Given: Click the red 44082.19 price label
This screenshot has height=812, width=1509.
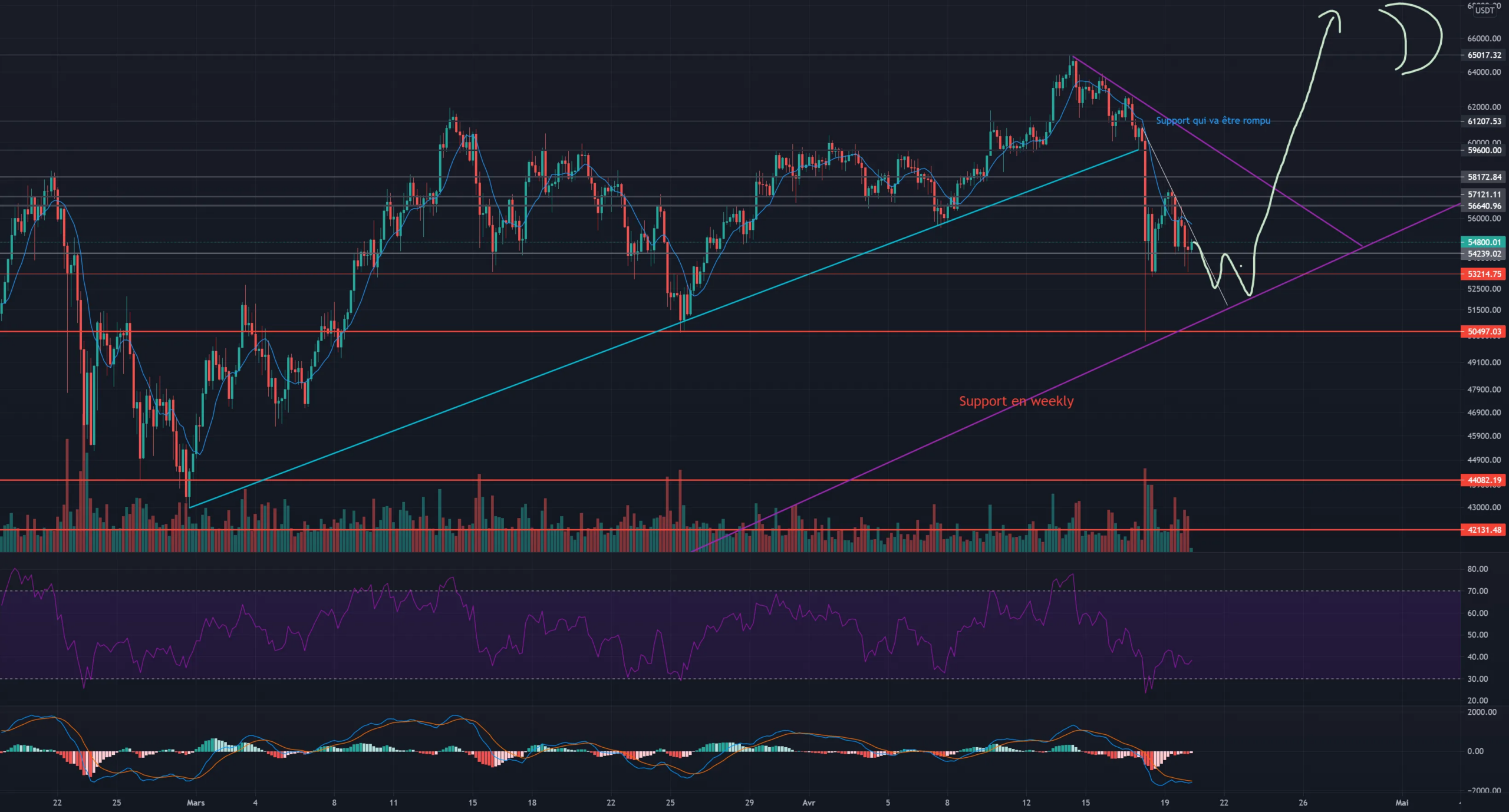Looking at the screenshot, I should click(1483, 480).
